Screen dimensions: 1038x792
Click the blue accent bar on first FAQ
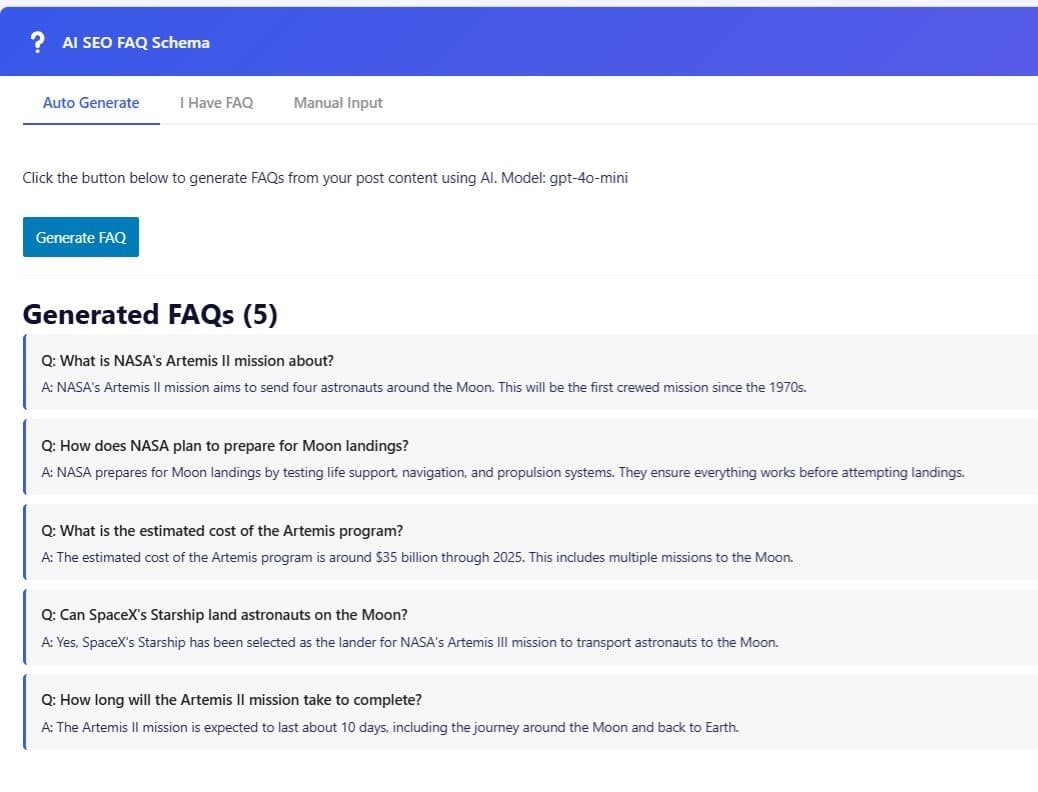click(25, 372)
